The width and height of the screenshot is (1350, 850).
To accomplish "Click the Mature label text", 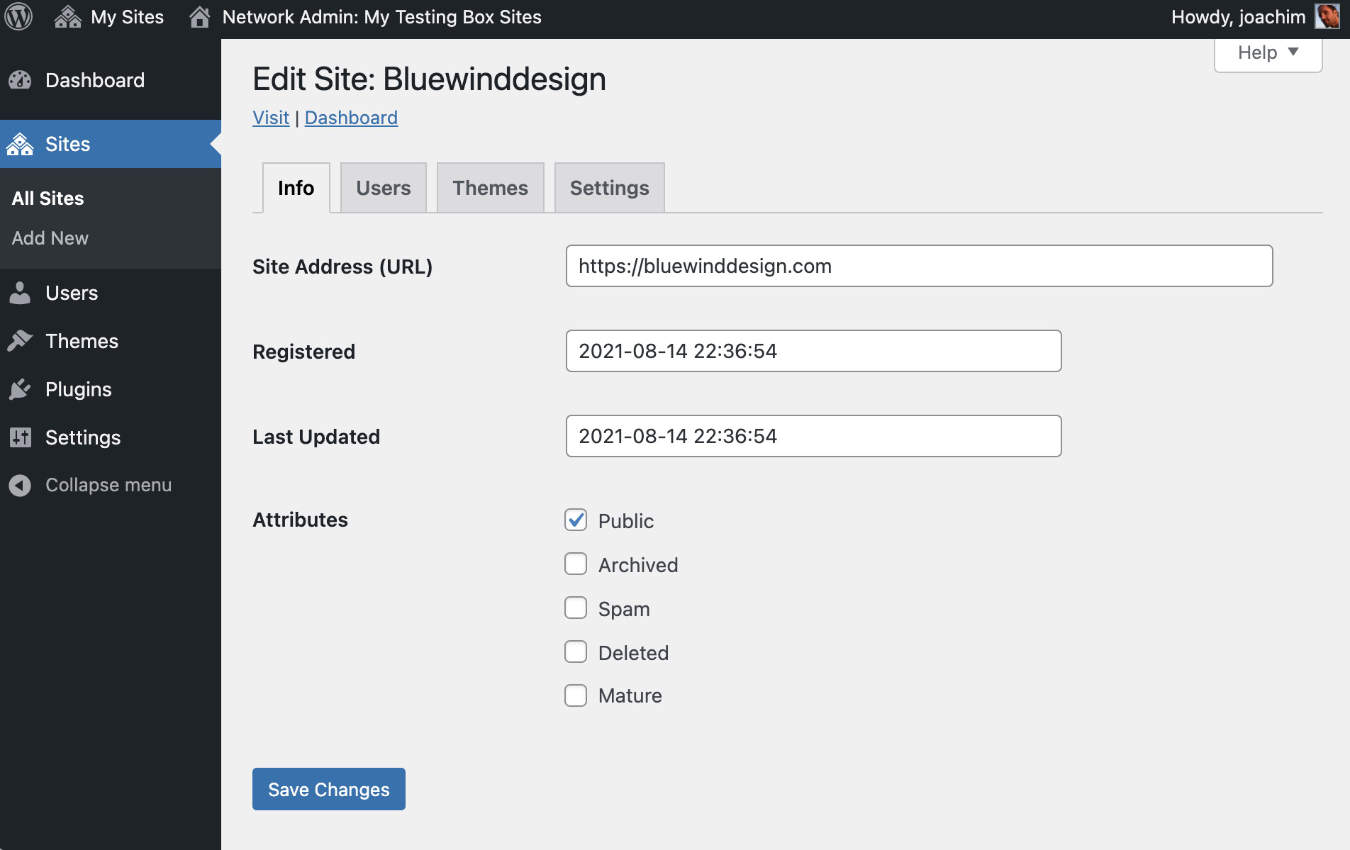I will pos(630,696).
